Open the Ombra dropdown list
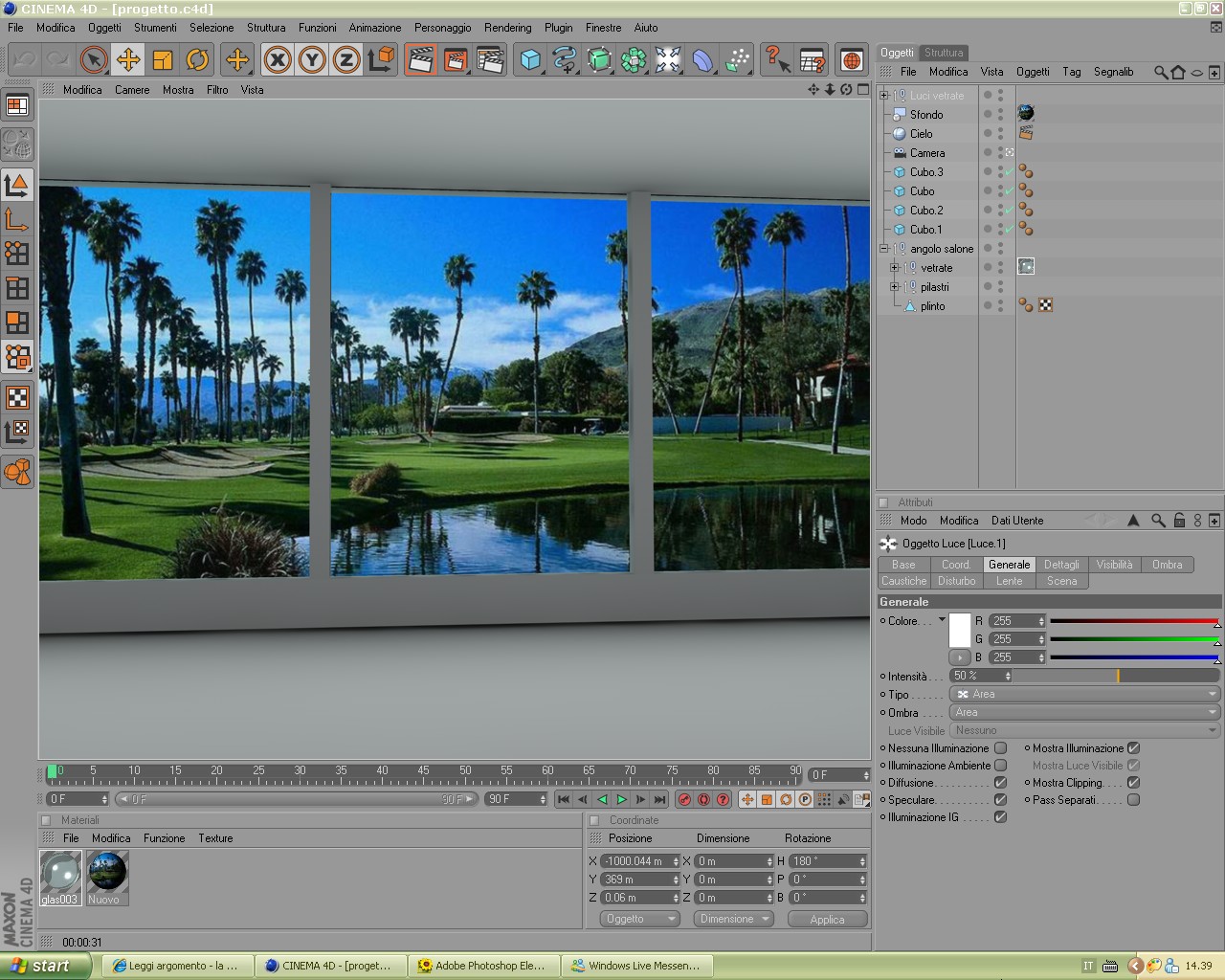 point(1084,712)
